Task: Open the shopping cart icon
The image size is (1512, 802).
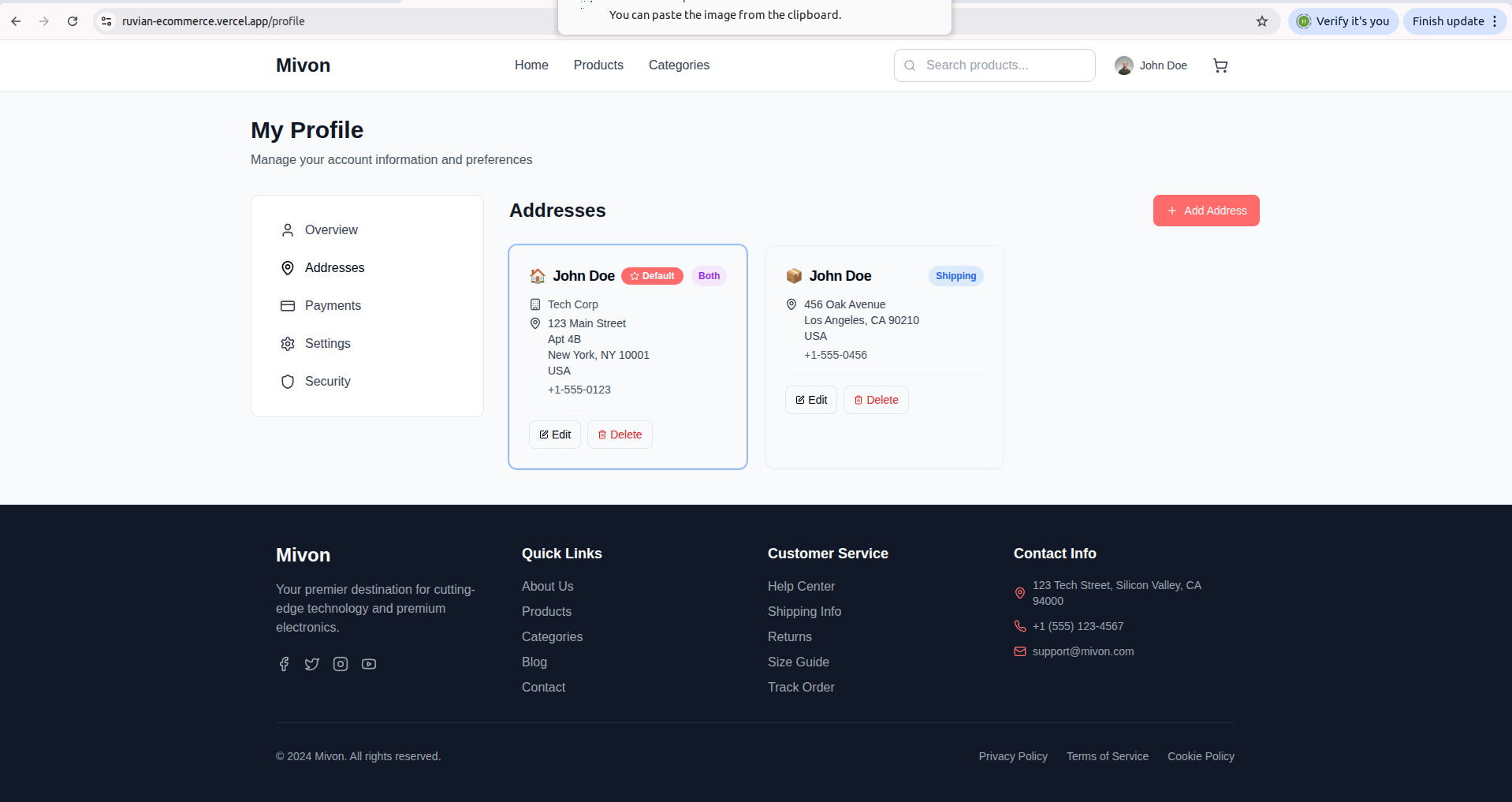Action: (x=1220, y=65)
